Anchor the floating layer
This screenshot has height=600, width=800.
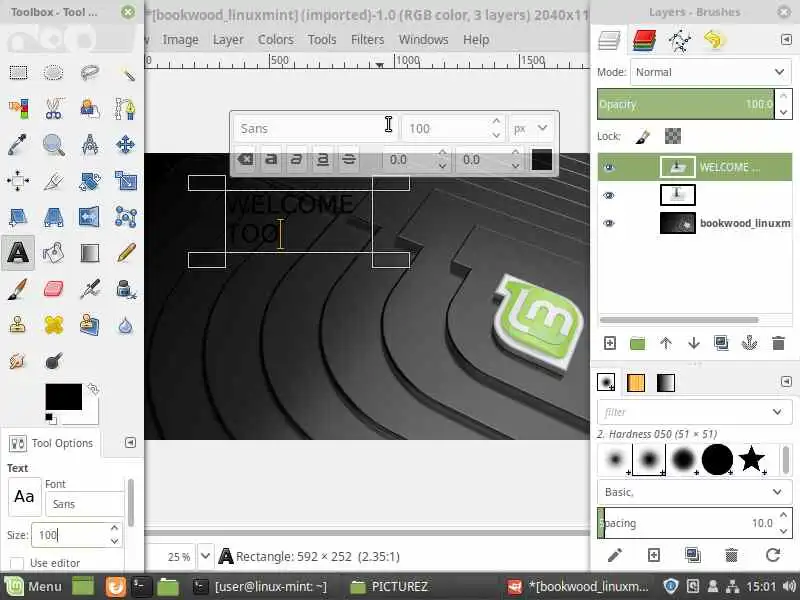coord(749,343)
